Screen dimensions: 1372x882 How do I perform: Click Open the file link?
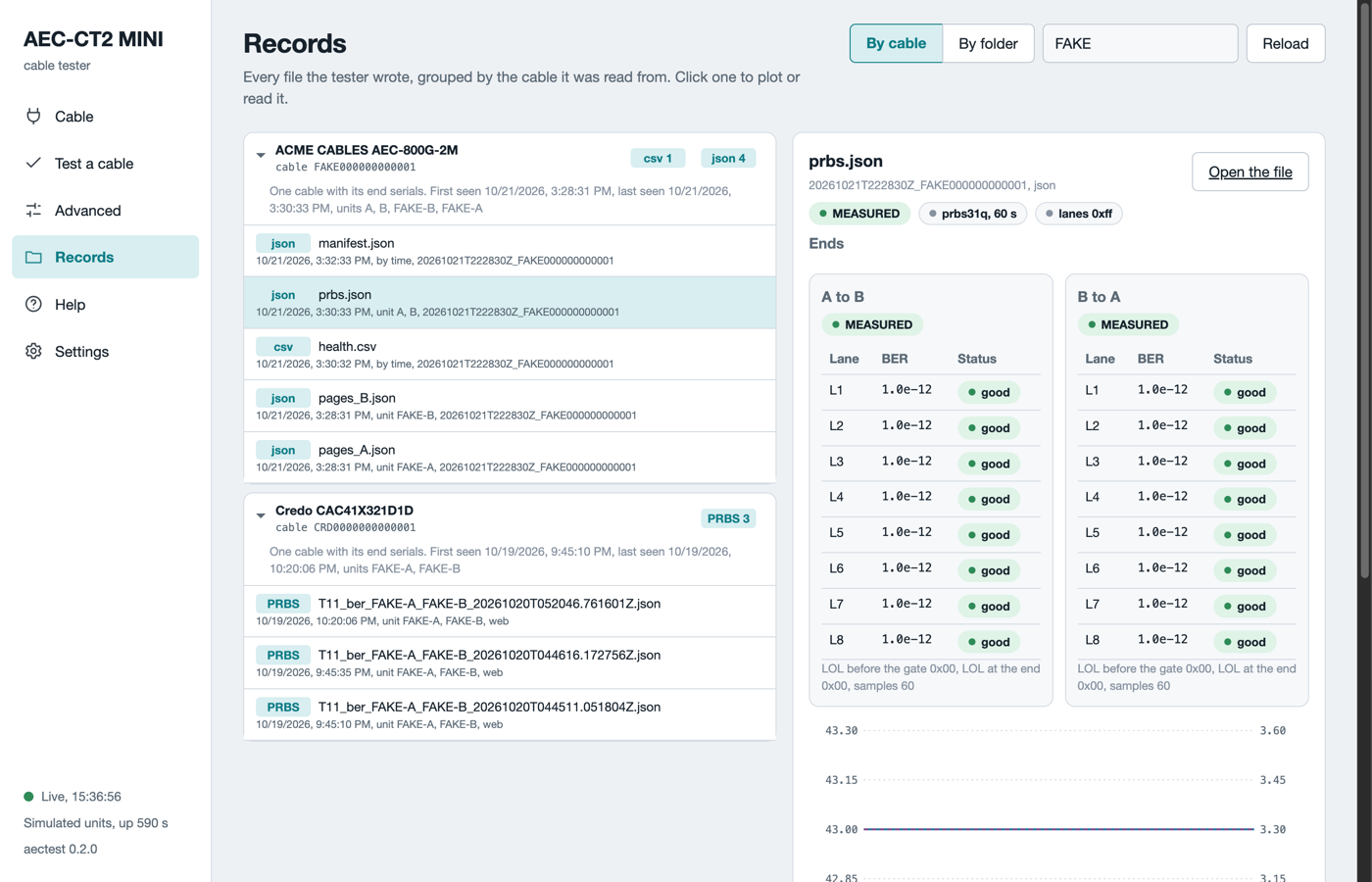pyautogui.click(x=1250, y=171)
